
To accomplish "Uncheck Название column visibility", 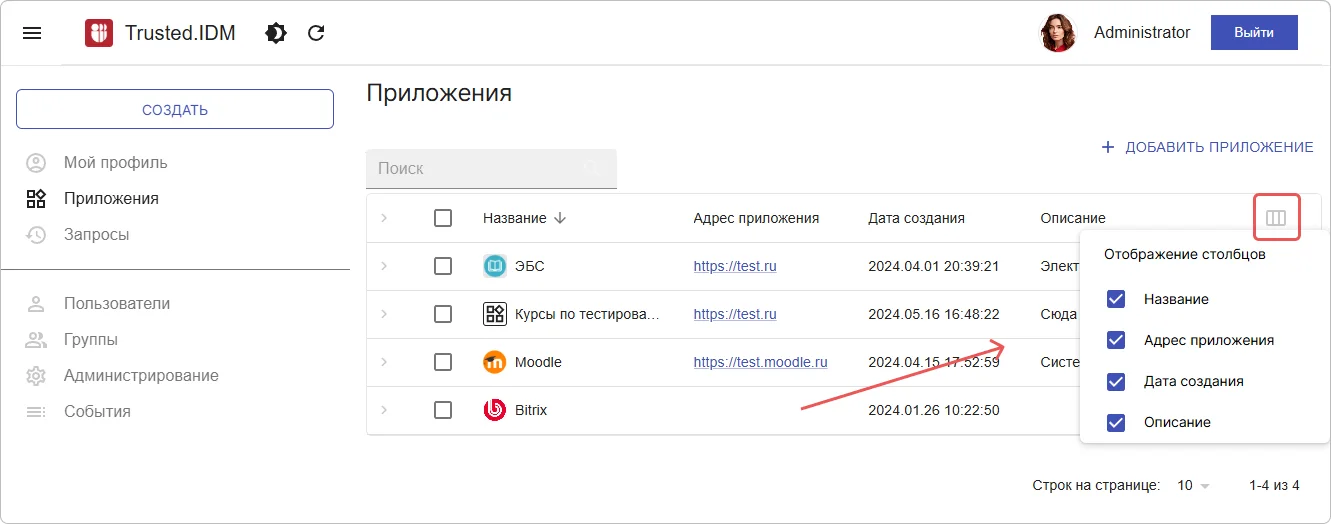I will pos(1116,299).
